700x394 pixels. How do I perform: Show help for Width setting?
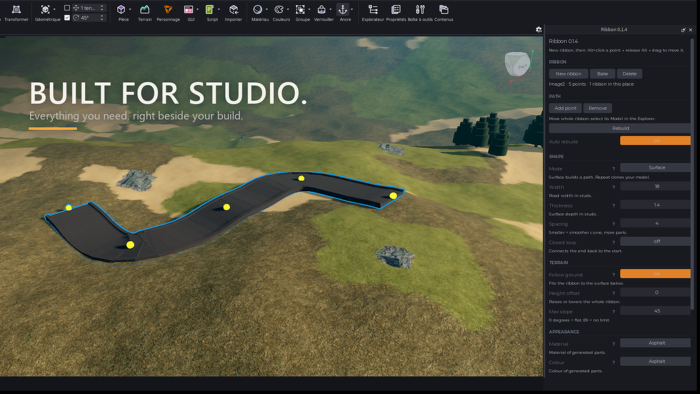click(x=613, y=187)
